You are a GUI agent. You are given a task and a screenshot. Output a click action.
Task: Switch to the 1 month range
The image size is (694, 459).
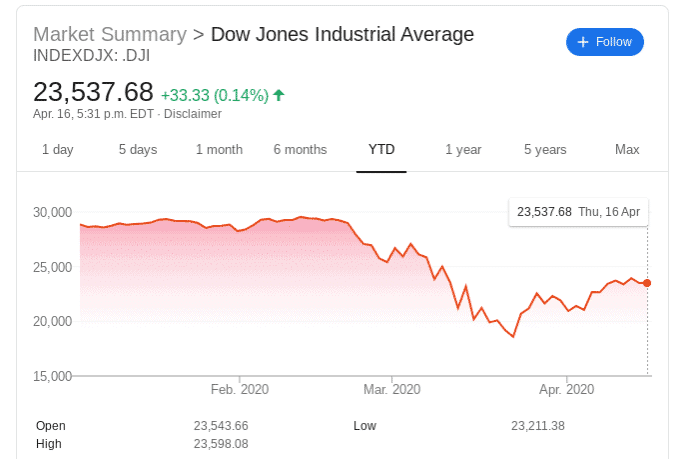pos(219,150)
